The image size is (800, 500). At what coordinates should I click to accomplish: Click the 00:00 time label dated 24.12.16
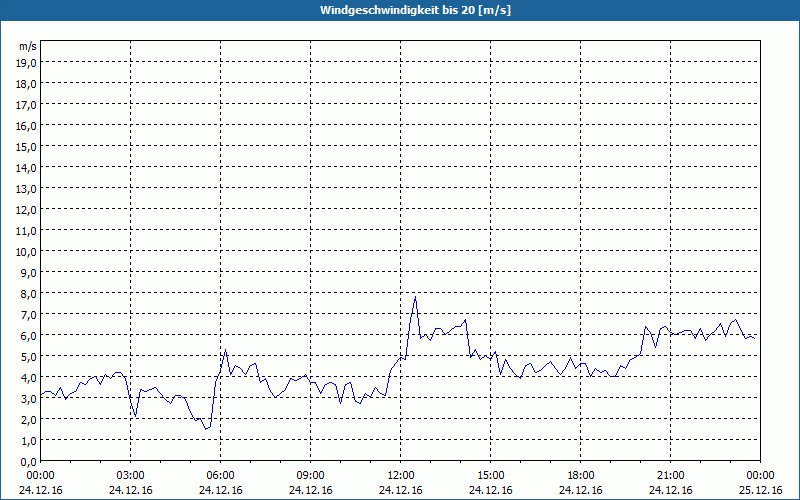coord(40,476)
